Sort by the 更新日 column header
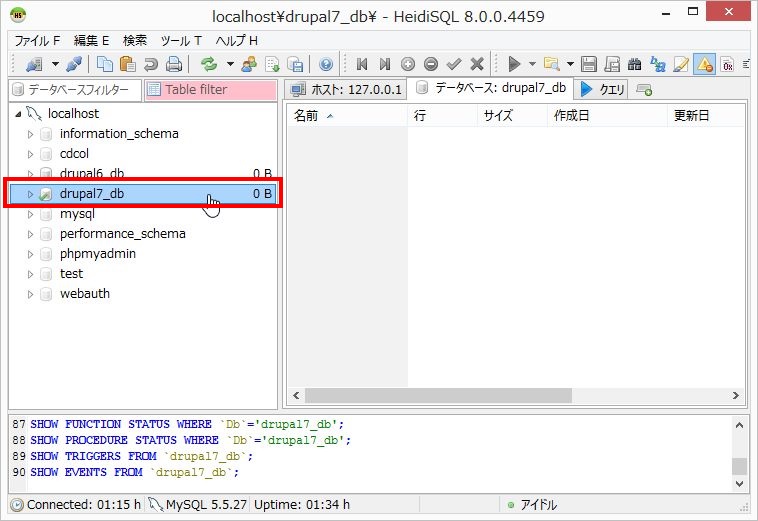This screenshot has height=521, width=758. (x=706, y=116)
